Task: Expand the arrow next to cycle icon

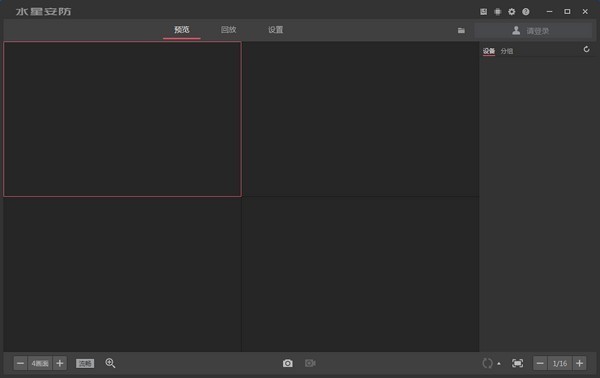Action: [x=499, y=363]
